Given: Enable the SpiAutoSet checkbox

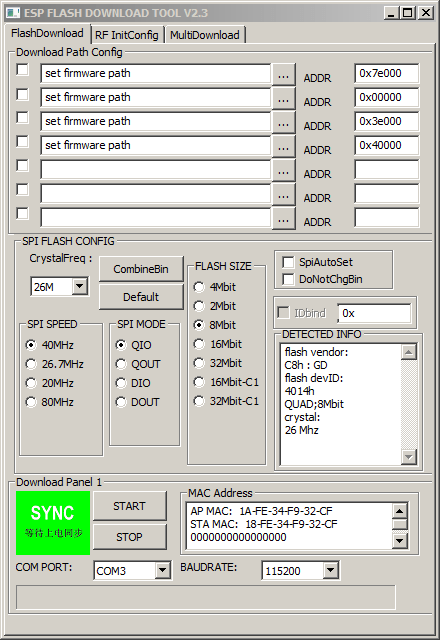Looking at the screenshot, I should point(288,262).
